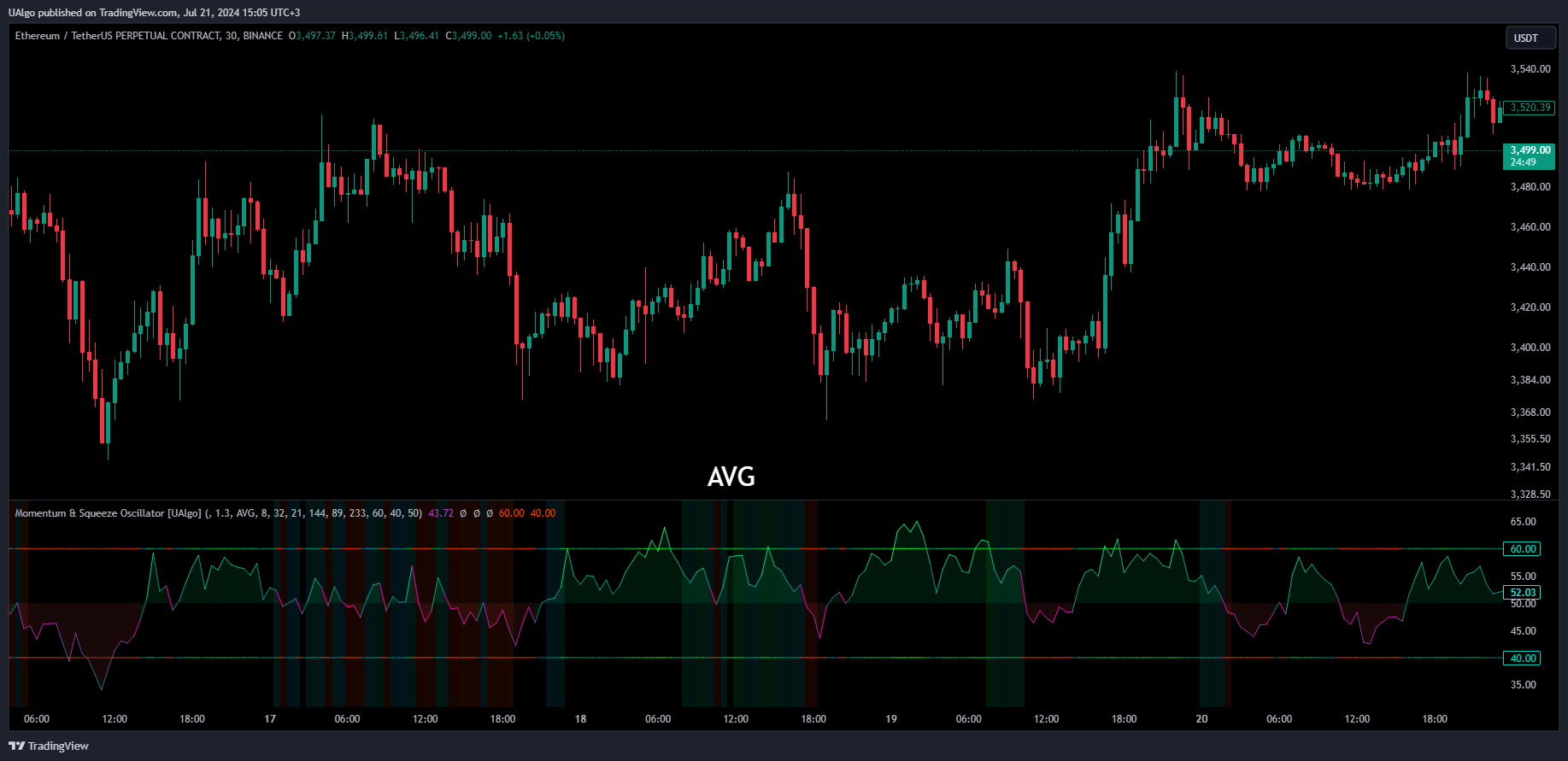Click the date label 20 on time axis

click(x=1201, y=719)
